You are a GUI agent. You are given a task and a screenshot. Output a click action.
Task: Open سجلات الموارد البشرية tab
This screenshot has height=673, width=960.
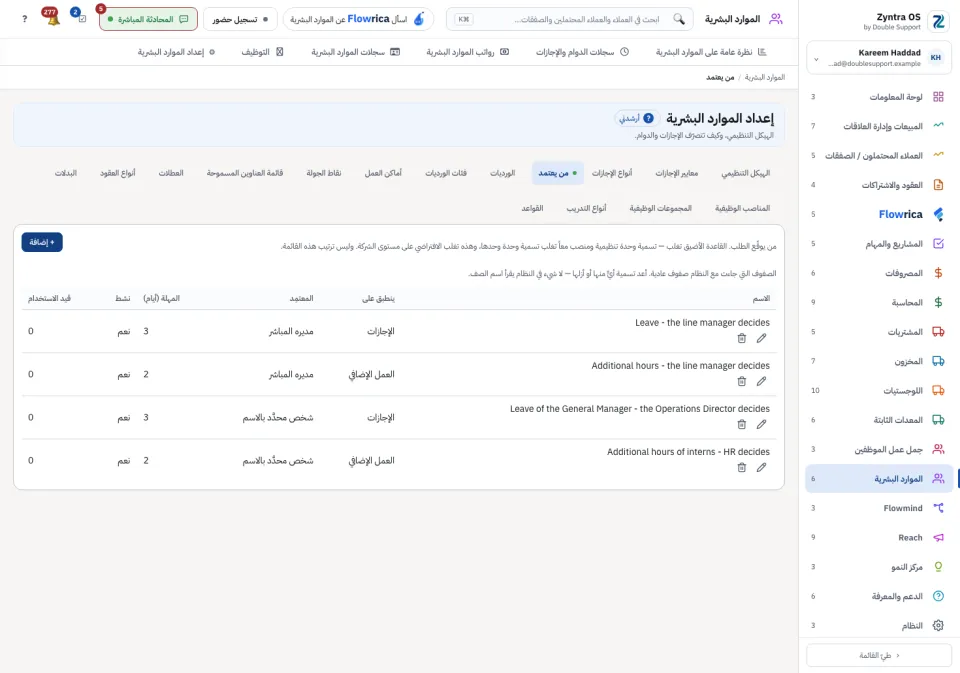pos(356,52)
